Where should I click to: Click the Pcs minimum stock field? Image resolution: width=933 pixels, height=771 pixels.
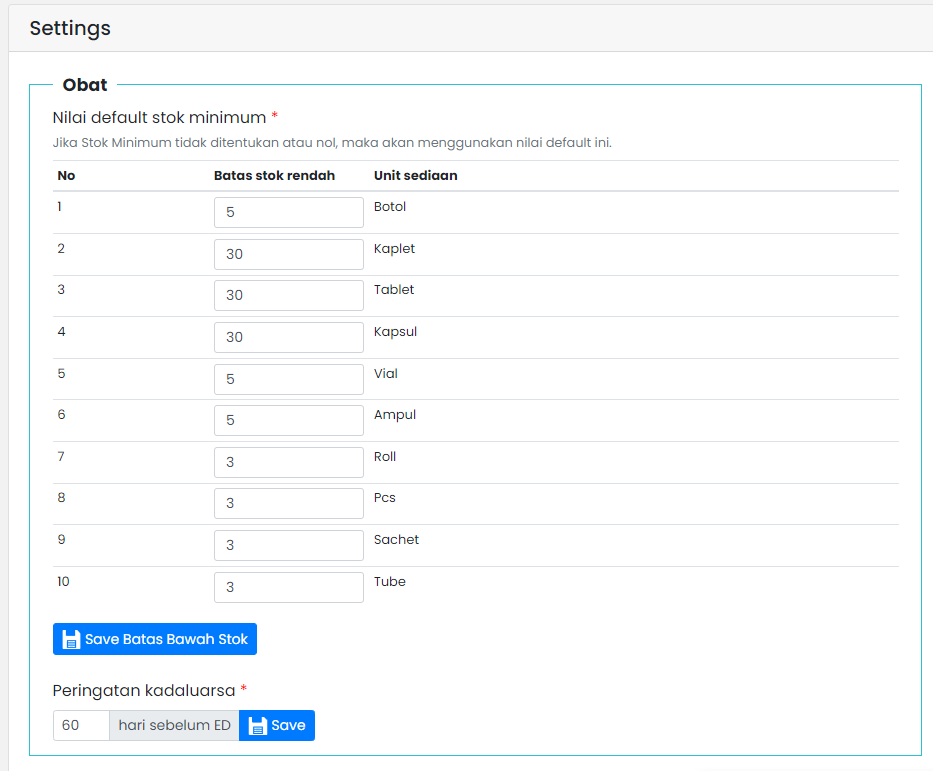coord(288,503)
